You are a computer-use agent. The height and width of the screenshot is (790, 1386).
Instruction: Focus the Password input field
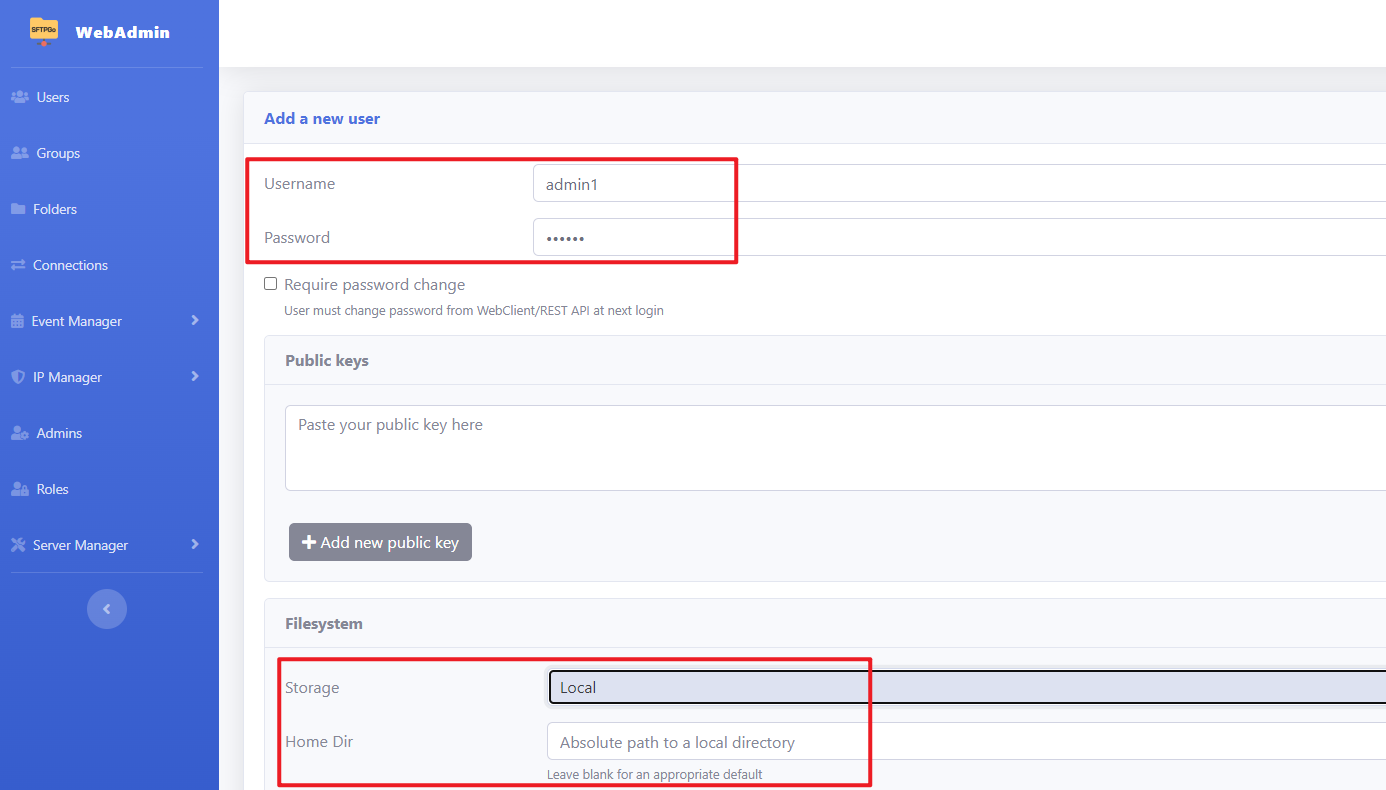pyautogui.click(x=960, y=237)
